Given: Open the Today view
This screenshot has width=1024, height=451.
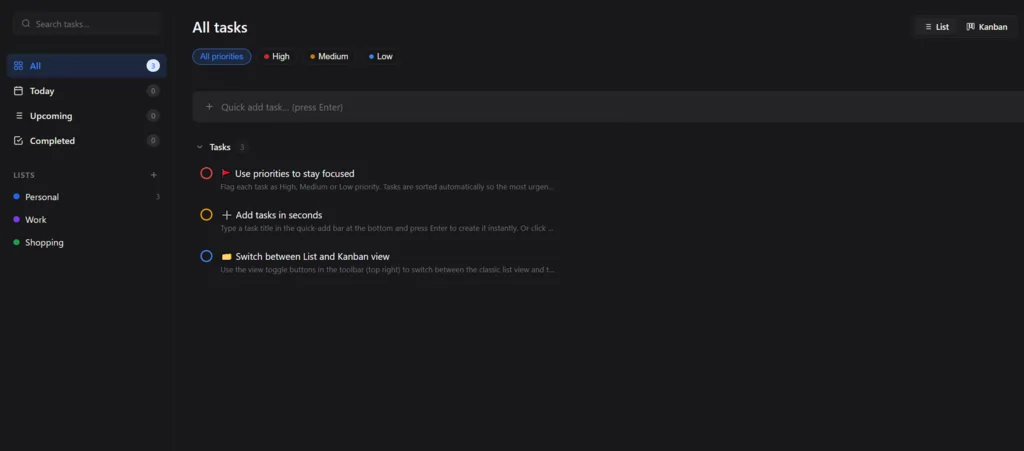Looking at the screenshot, I should [86, 91].
